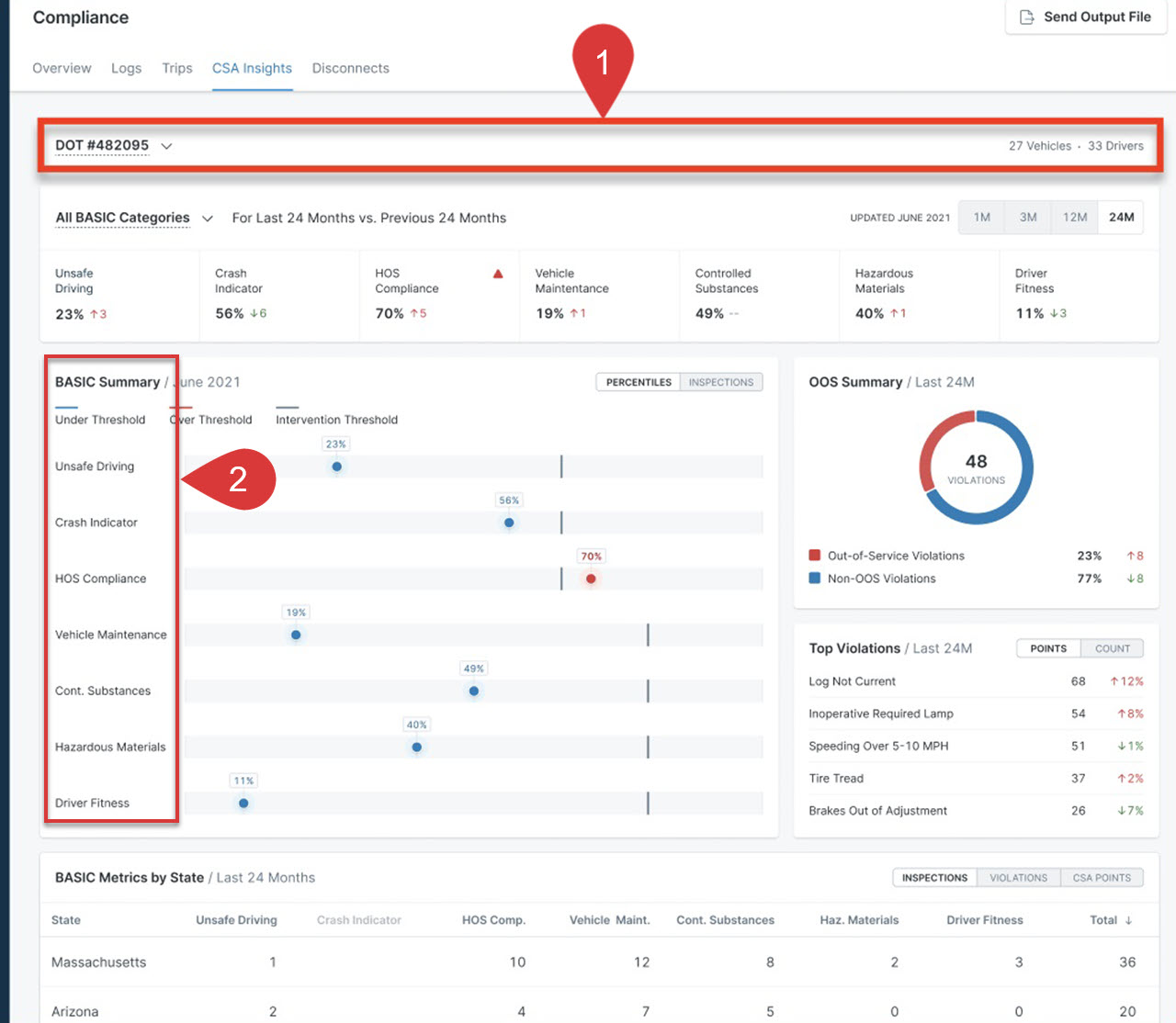Click the Unsafe Driving 23% chart dot
This screenshot has width=1176, height=1023.
pos(337,467)
